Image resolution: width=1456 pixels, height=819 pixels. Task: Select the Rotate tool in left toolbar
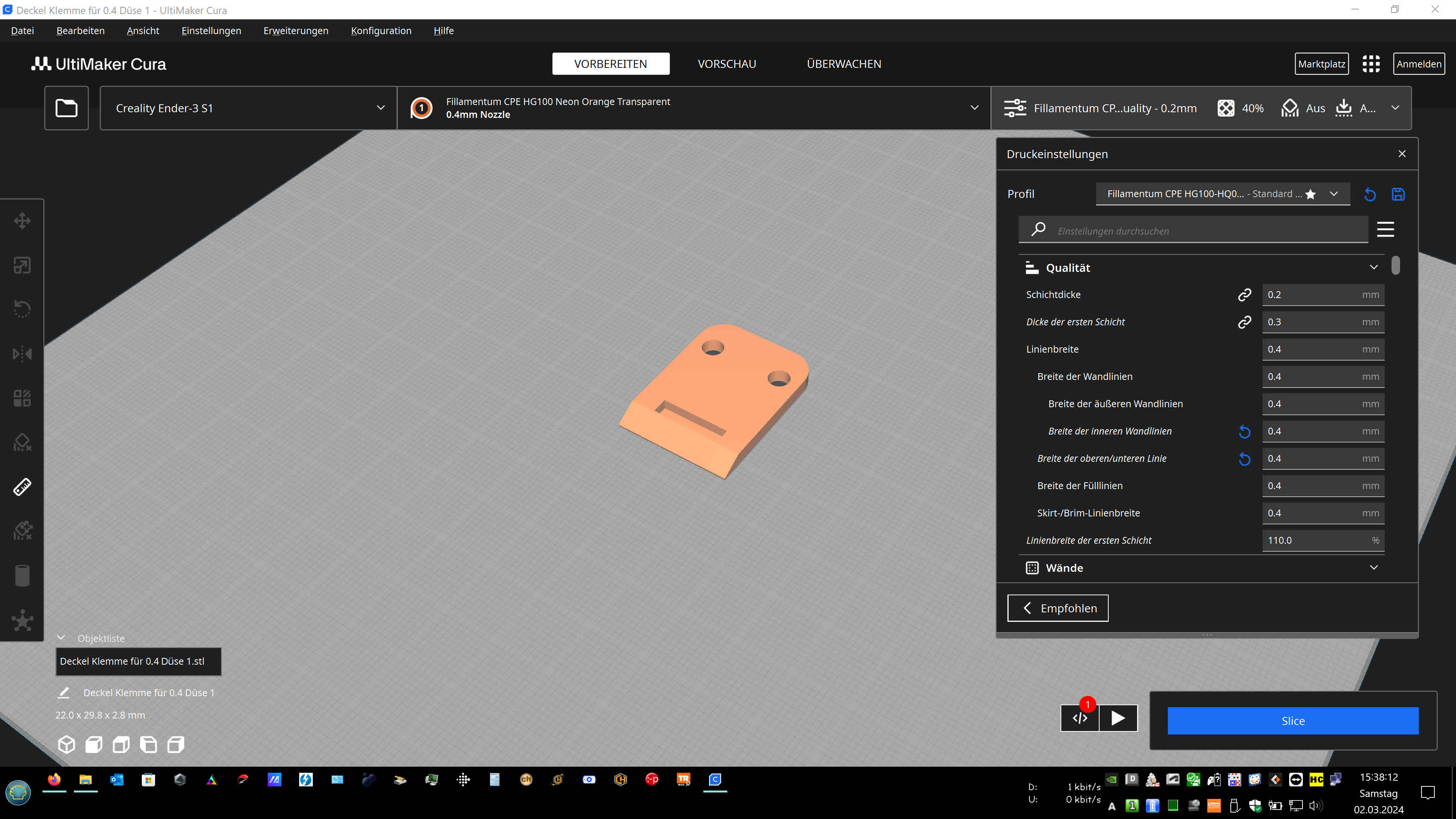click(22, 309)
